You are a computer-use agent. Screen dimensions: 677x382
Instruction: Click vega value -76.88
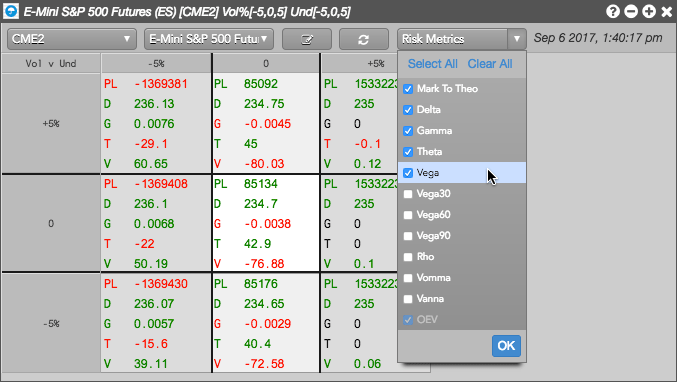coord(264,264)
